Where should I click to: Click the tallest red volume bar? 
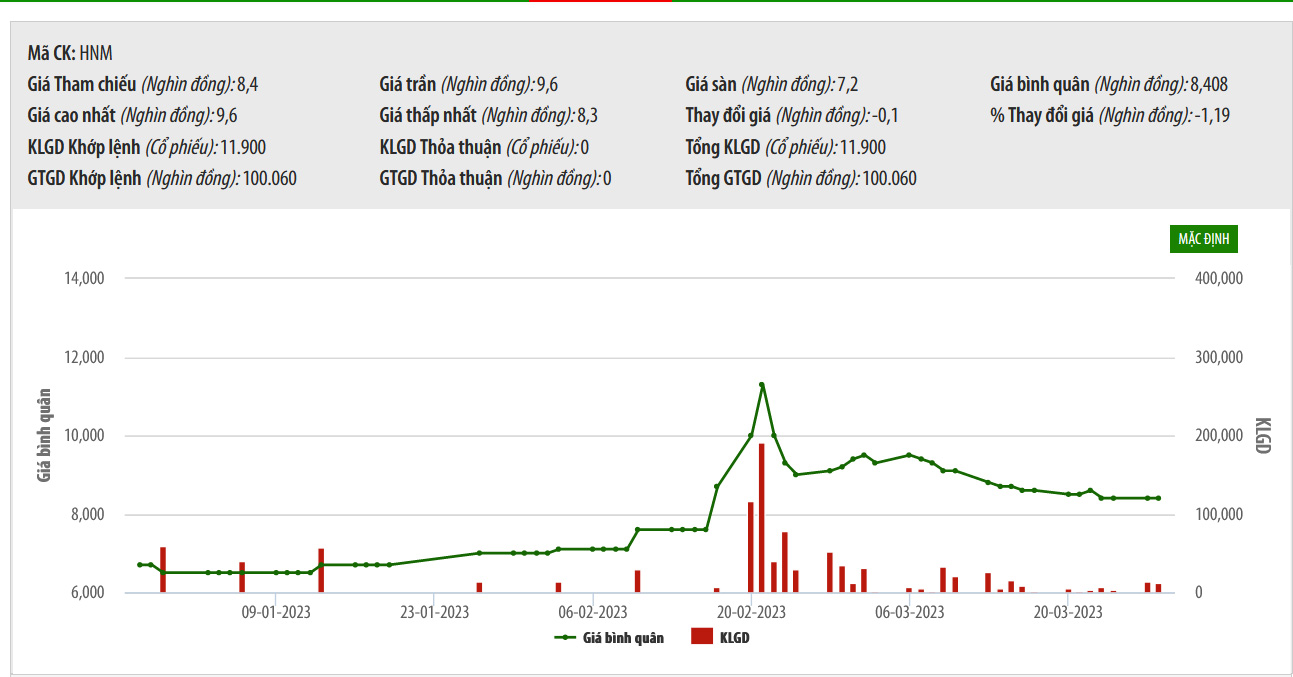pyautogui.click(x=761, y=517)
